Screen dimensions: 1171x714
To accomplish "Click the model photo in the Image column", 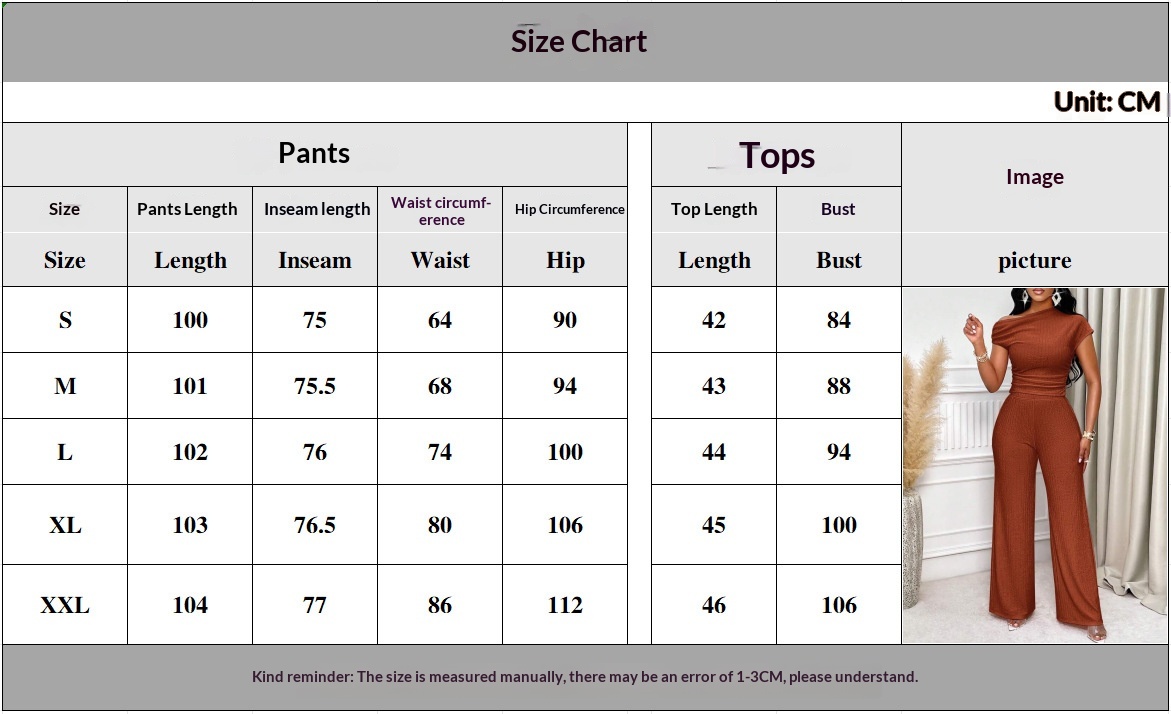I will [1034, 465].
